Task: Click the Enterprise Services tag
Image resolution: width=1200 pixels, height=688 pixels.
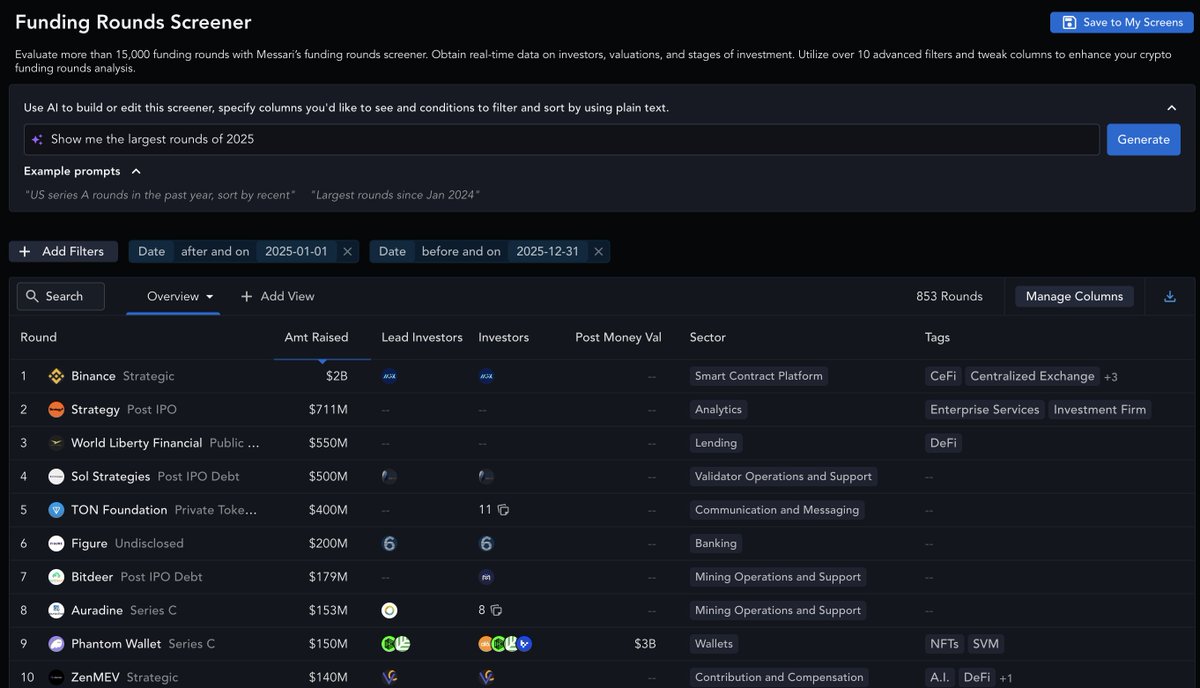Action: click(985, 410)
